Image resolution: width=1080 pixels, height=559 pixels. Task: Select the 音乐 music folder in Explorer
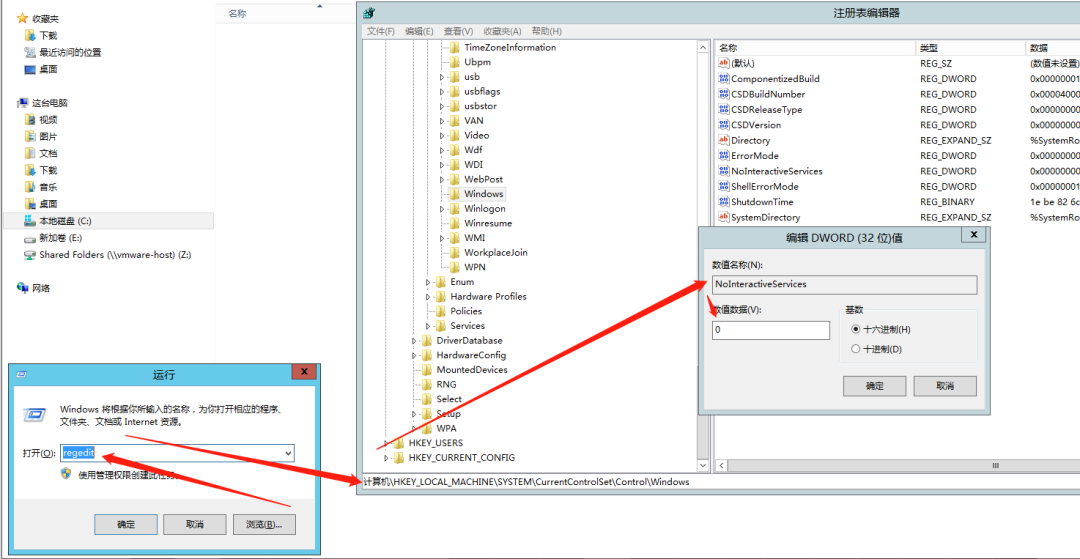coord(48,187)
